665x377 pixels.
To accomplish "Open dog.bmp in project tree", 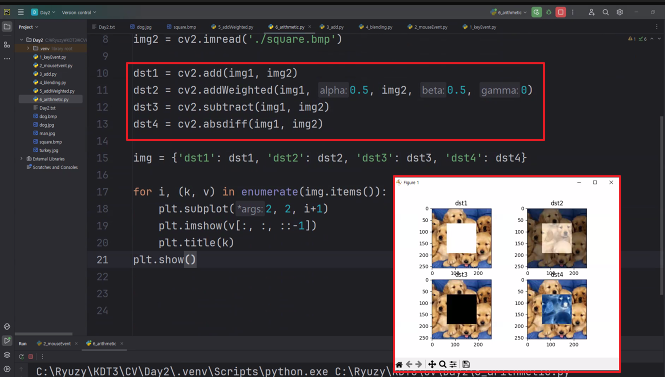I will pos(45,116).
